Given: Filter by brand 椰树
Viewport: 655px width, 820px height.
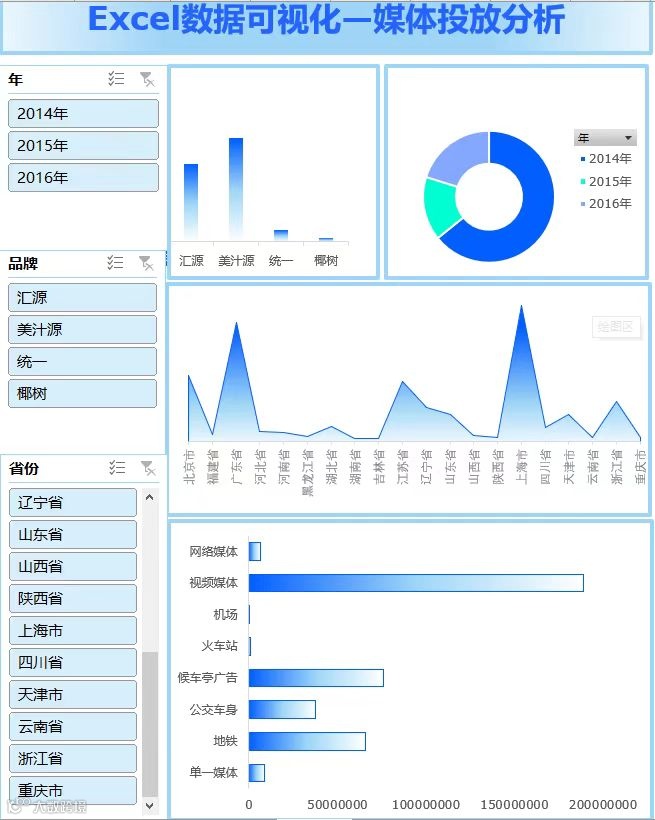Looking at the screenshot, I should [x=82, y=393].
